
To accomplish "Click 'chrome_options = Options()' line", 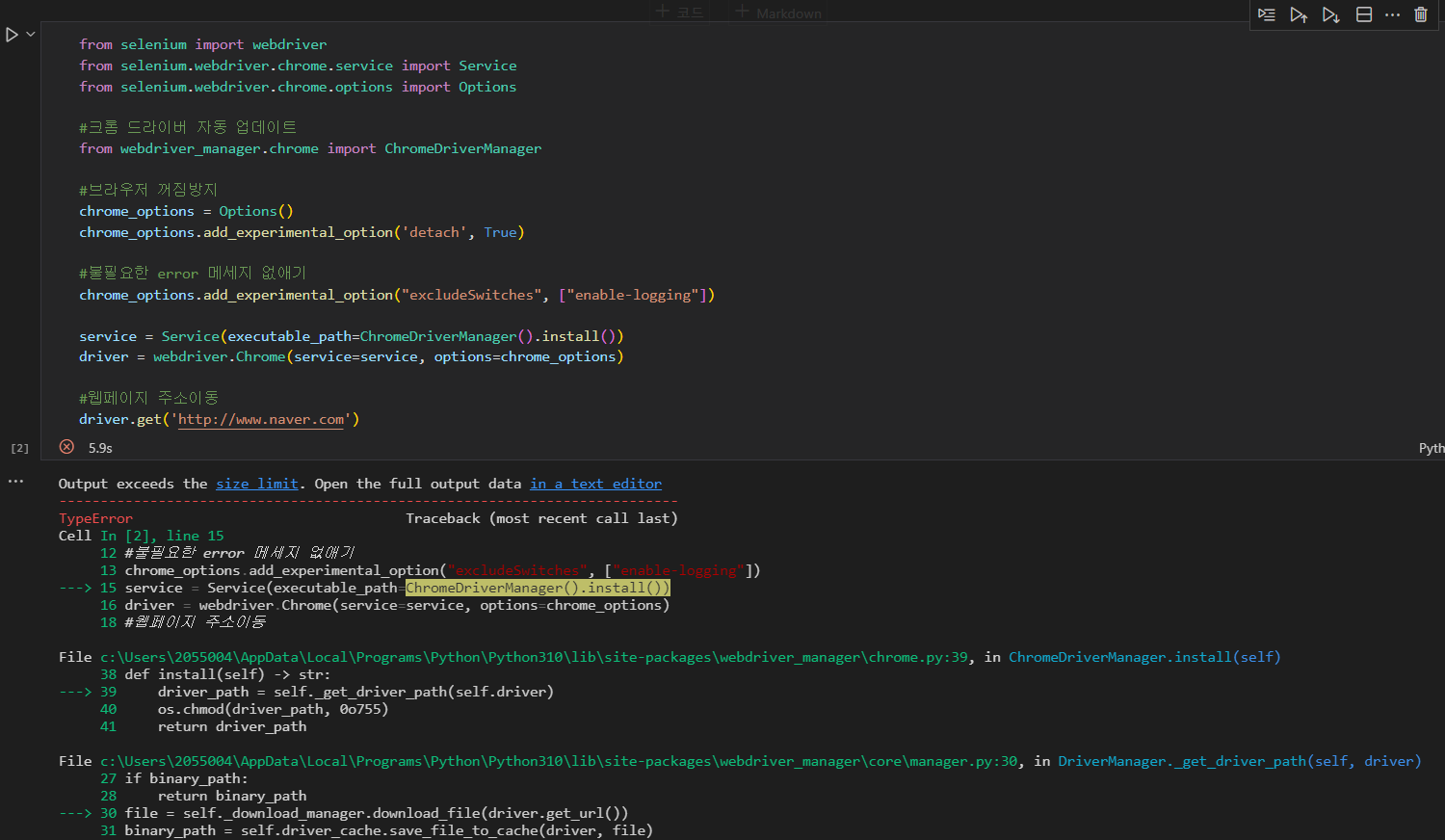I will point(186,211).
